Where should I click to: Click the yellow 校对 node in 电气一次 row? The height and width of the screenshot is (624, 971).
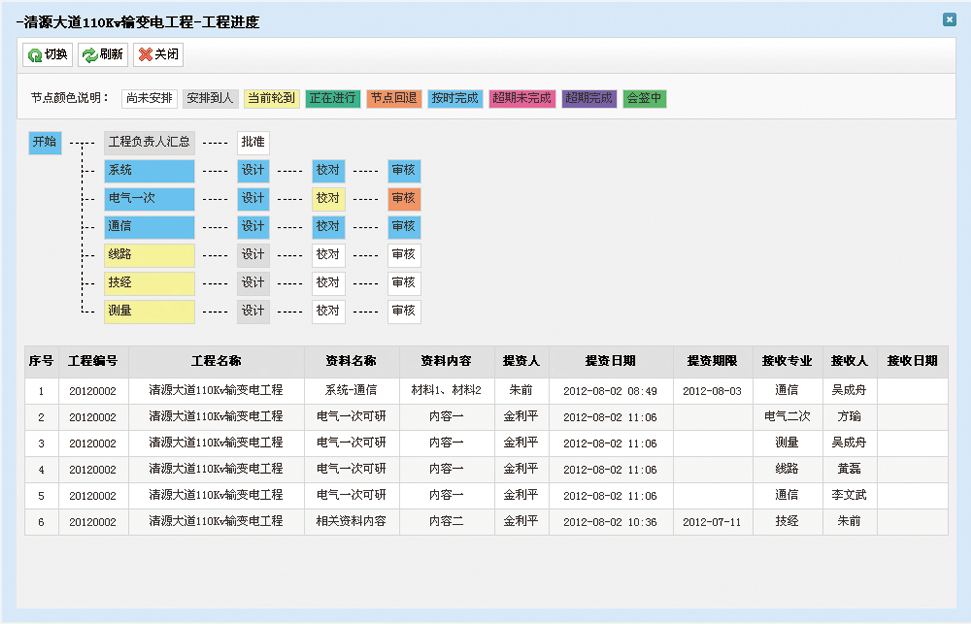pyautogui.click(x=328, y=199)
